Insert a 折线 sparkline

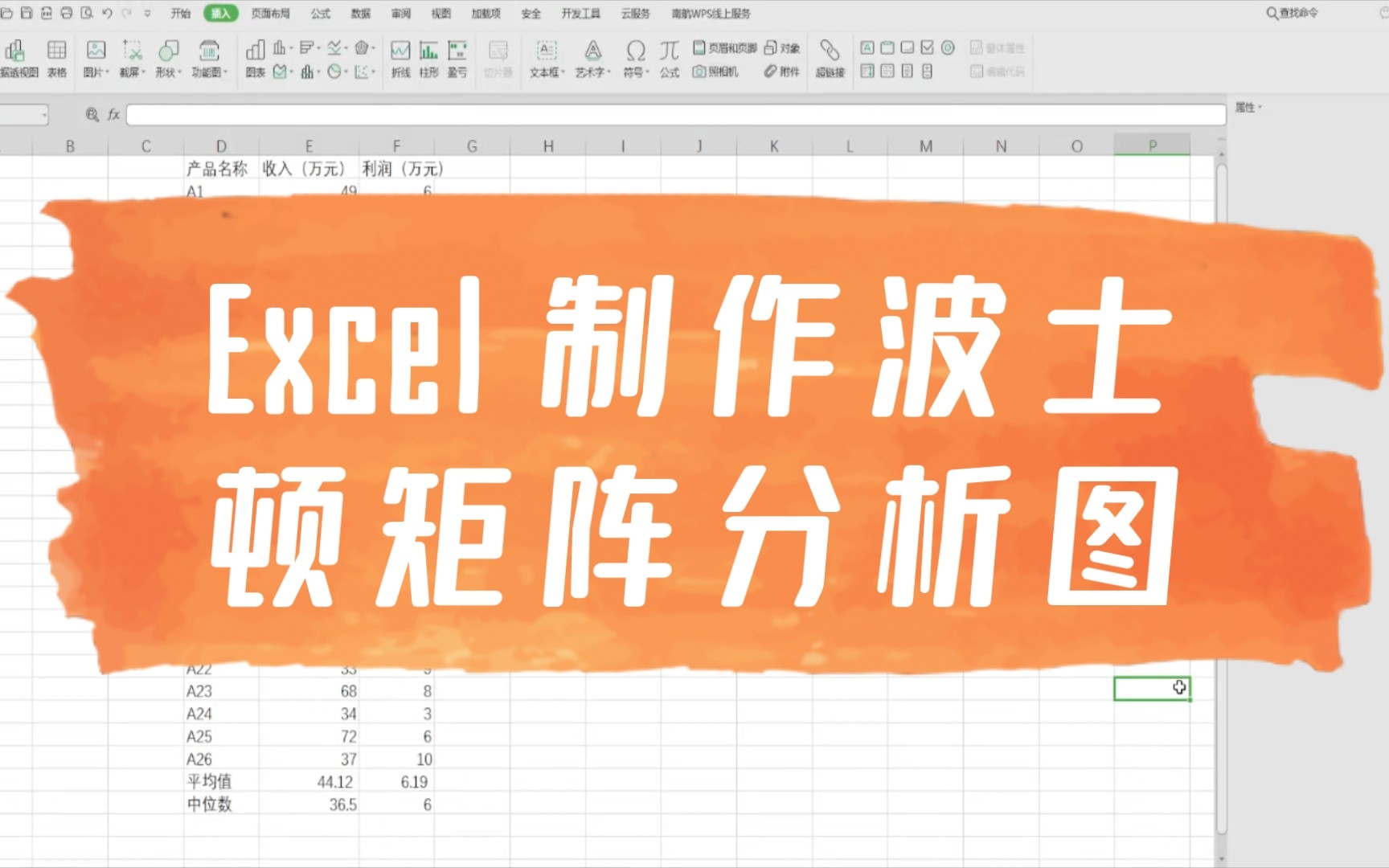tap(400, 59)
